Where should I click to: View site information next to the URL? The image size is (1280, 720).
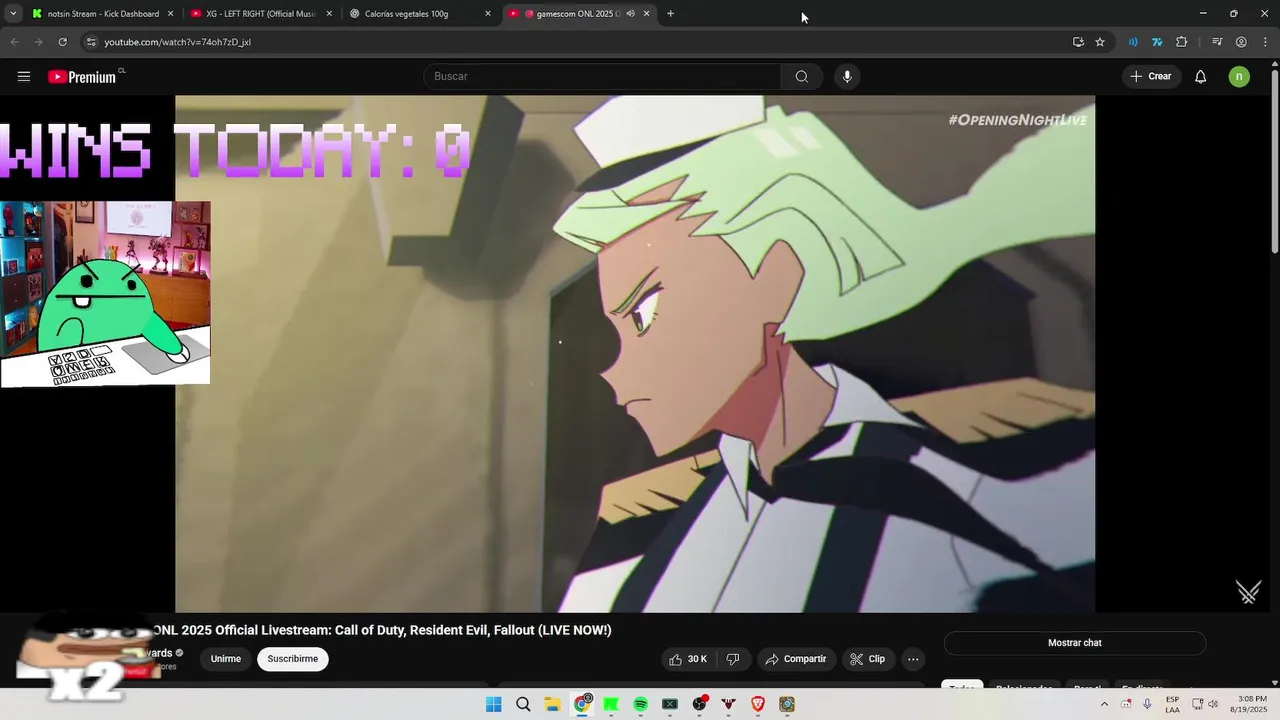coord(91,42)
